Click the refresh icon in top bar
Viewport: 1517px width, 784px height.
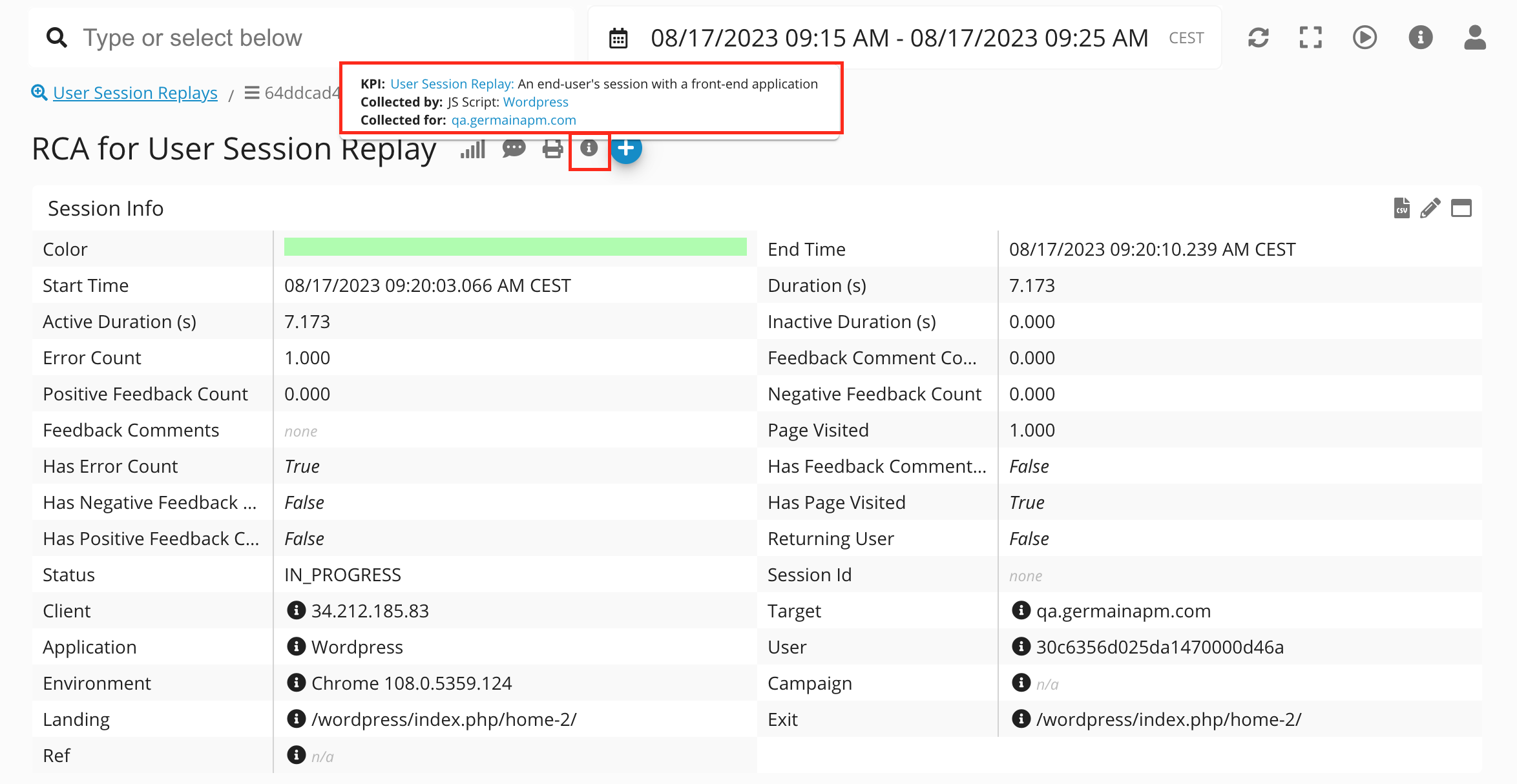click(x=1258, y=37)
